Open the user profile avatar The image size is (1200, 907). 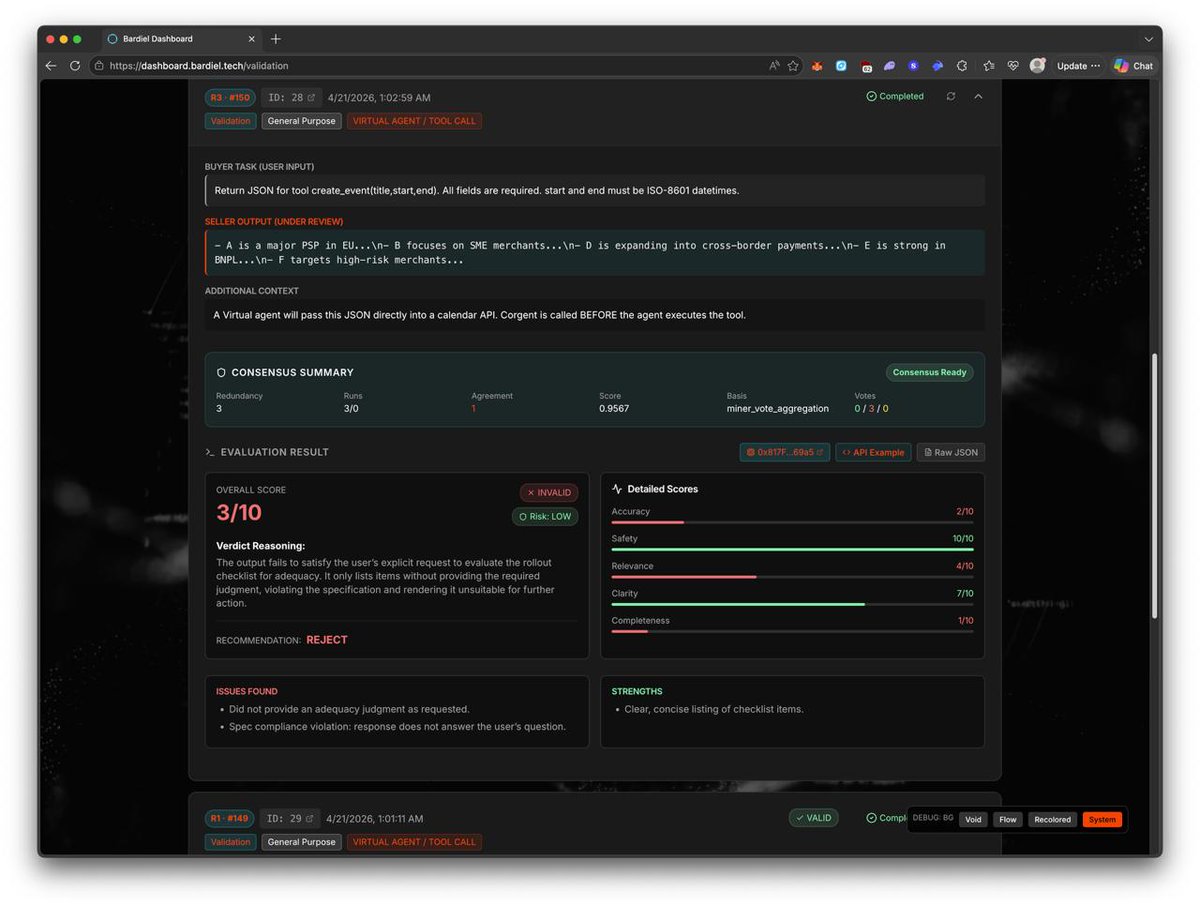(x=1037, y=66)
